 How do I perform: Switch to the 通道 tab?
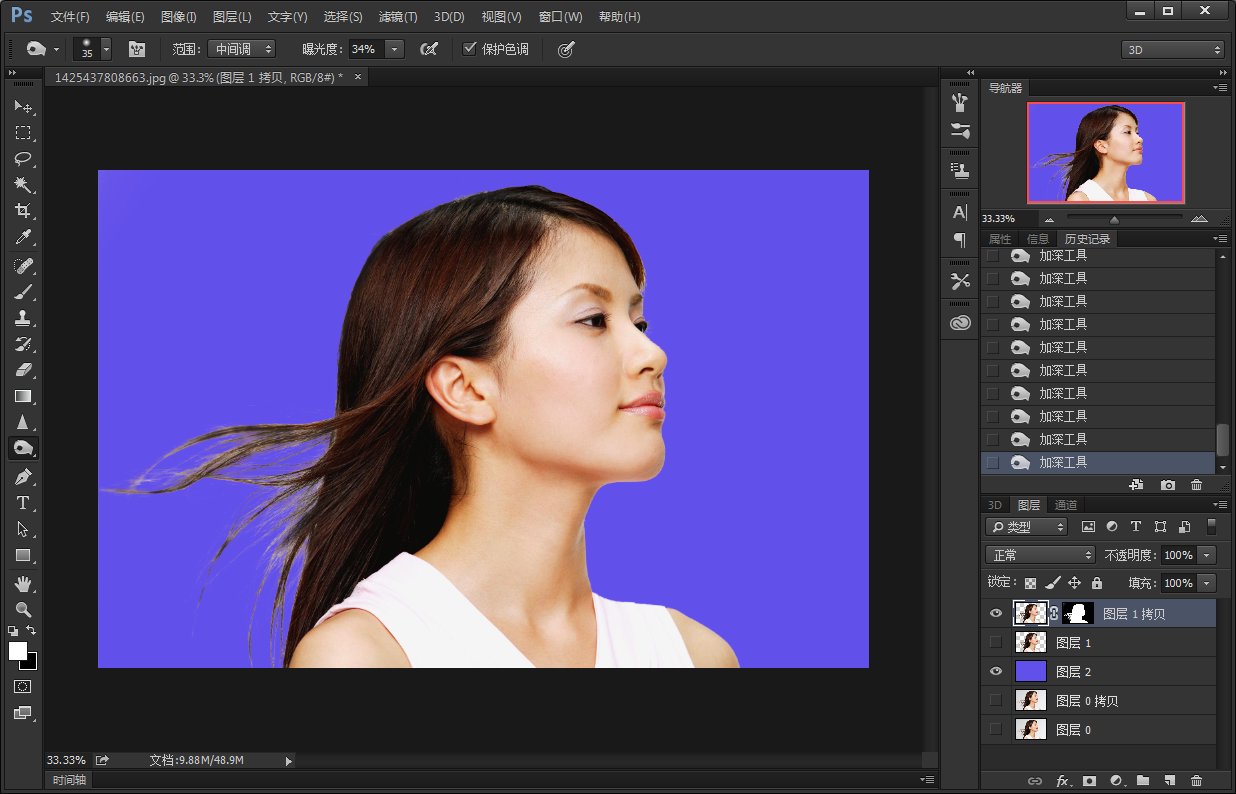(x=1066, y=505)
